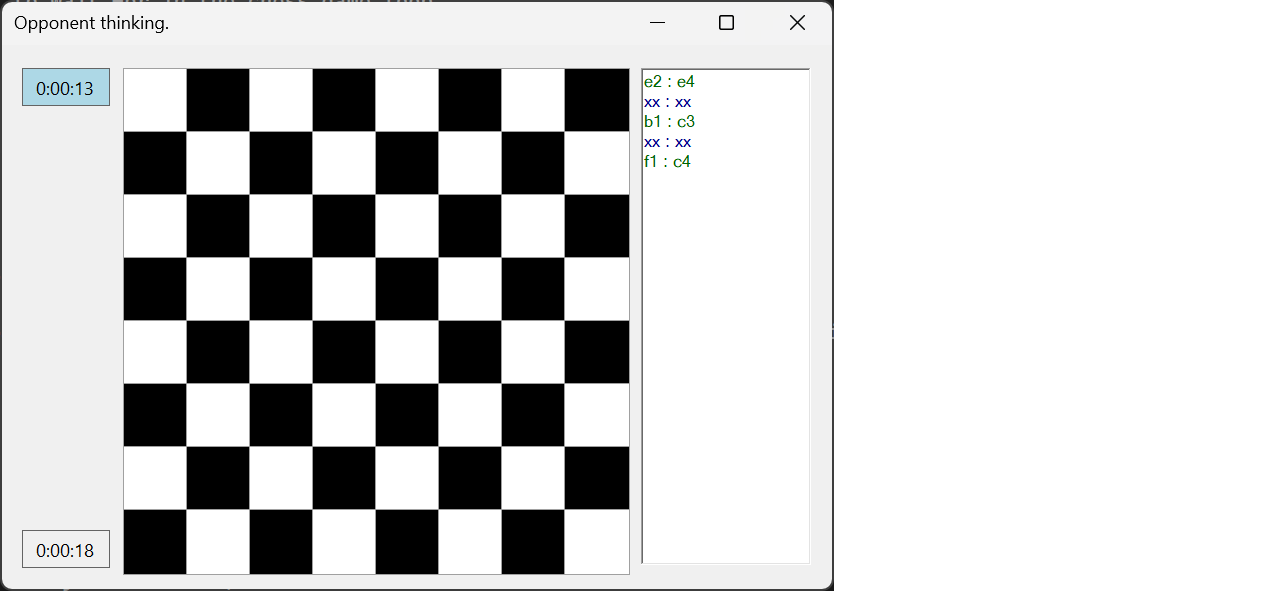Click the second square in the top row
The height and width of the screenshot is (591, 1261).
(x=218, y=98)
